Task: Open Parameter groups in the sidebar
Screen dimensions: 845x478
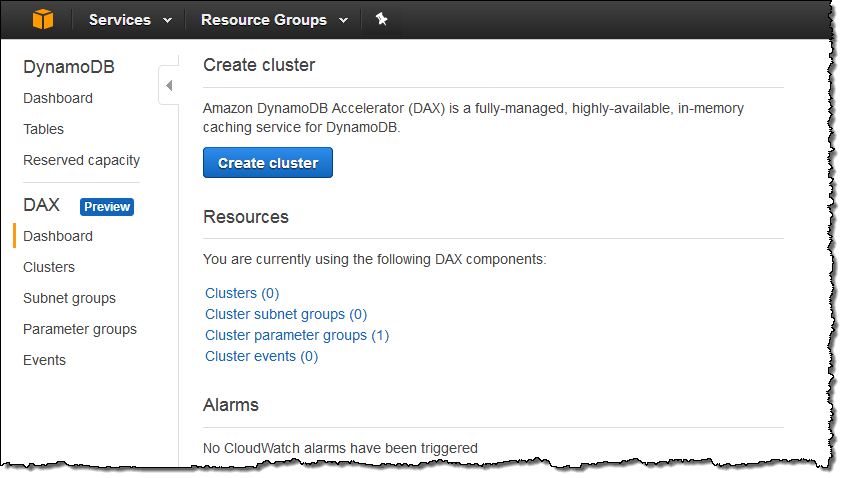Action: [x=80, y=329]
